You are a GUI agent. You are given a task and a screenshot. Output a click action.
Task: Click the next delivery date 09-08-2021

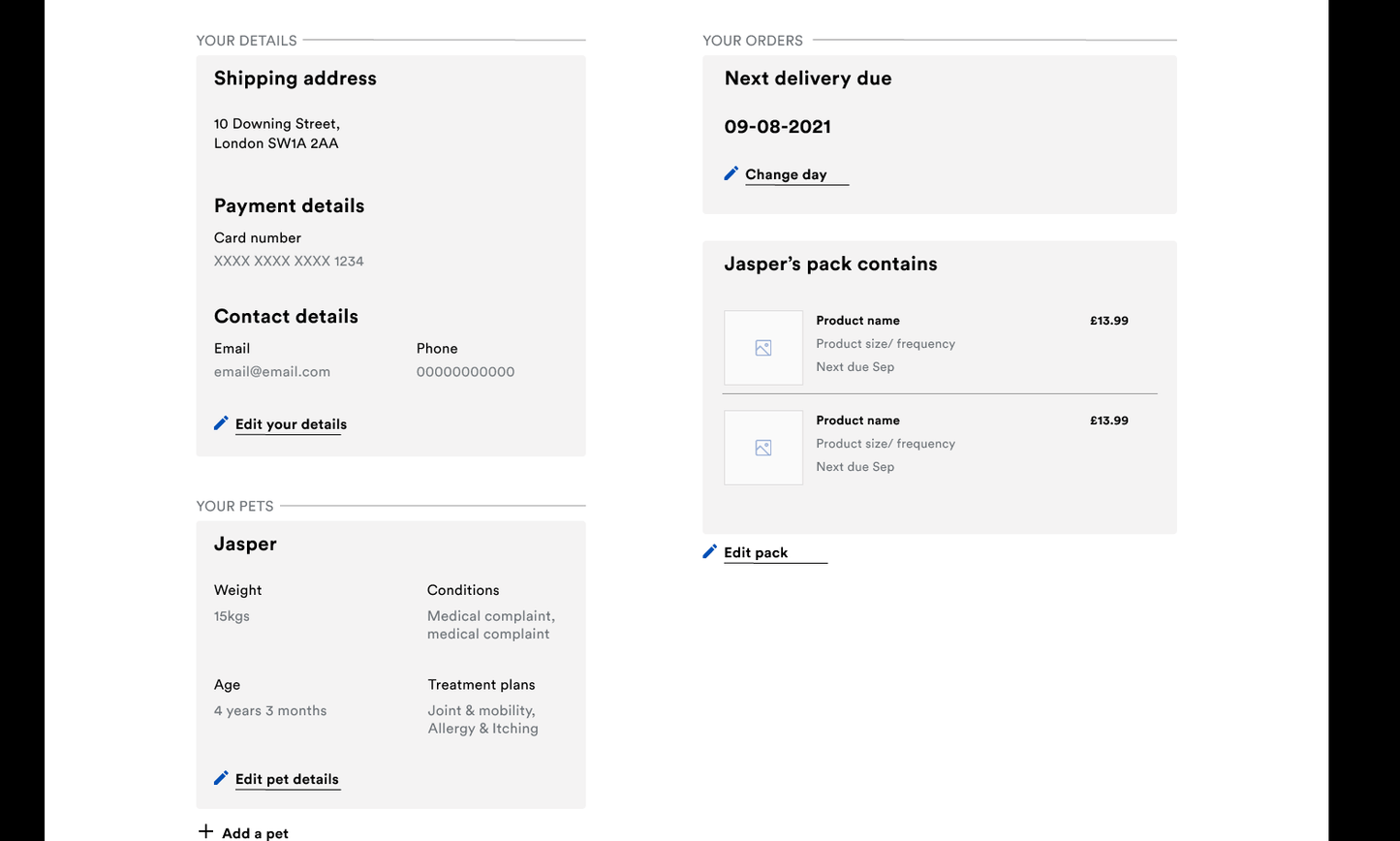tap(777, 127)
